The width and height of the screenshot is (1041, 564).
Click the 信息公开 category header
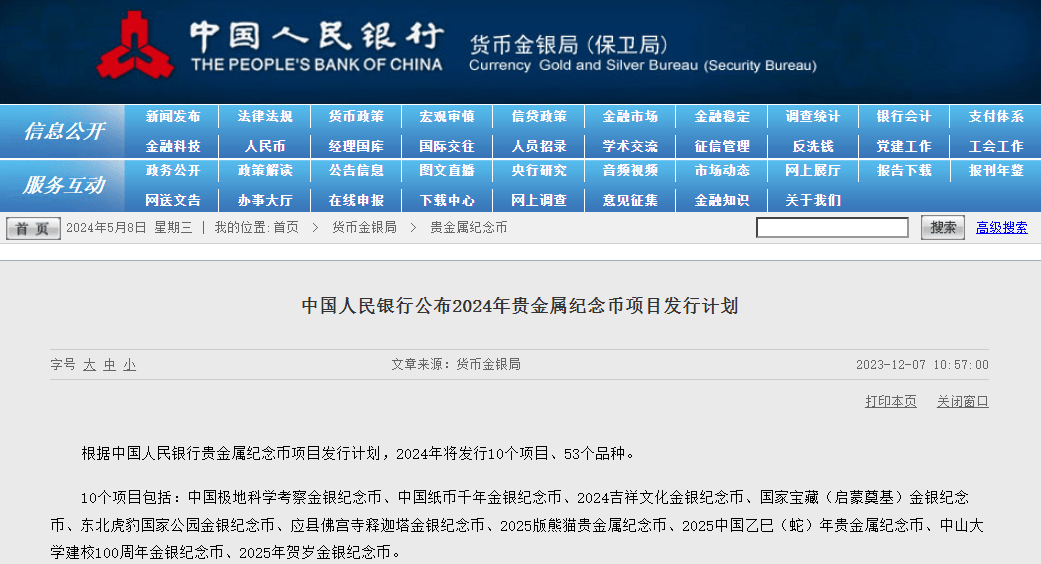(x=64, y=131)
